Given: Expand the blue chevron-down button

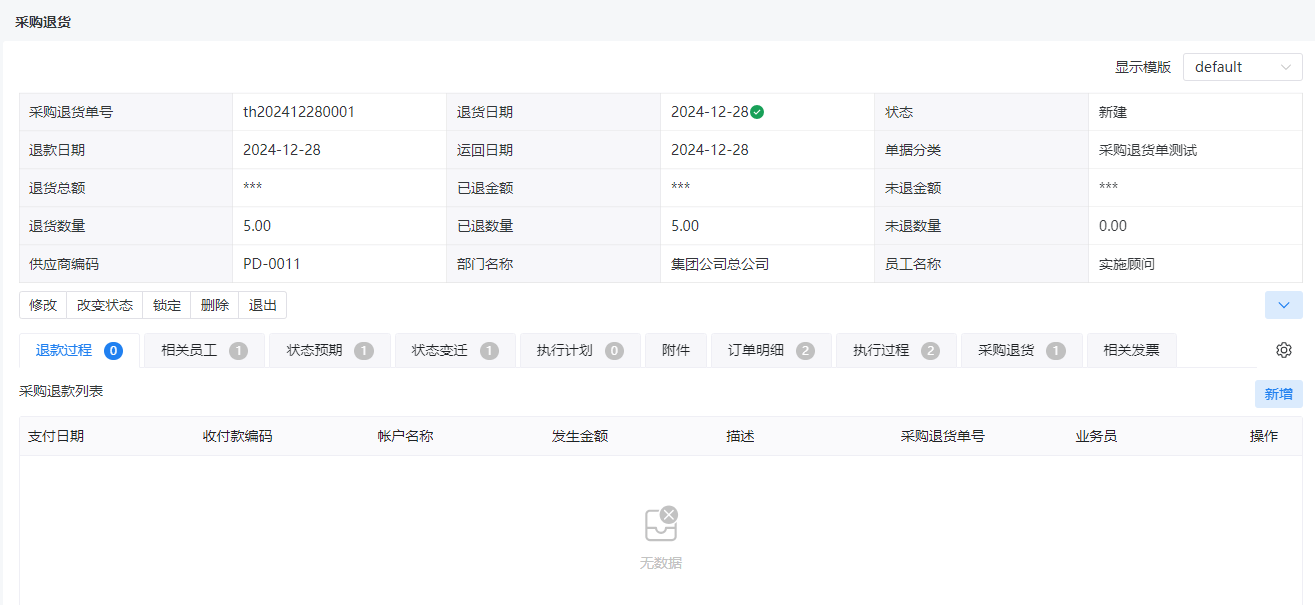Looking at the screenshot, I should point(1284,305).
